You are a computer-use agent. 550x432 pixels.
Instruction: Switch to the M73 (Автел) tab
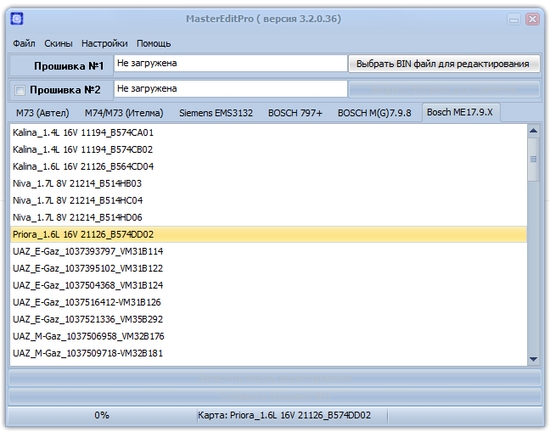pos(42,113)
